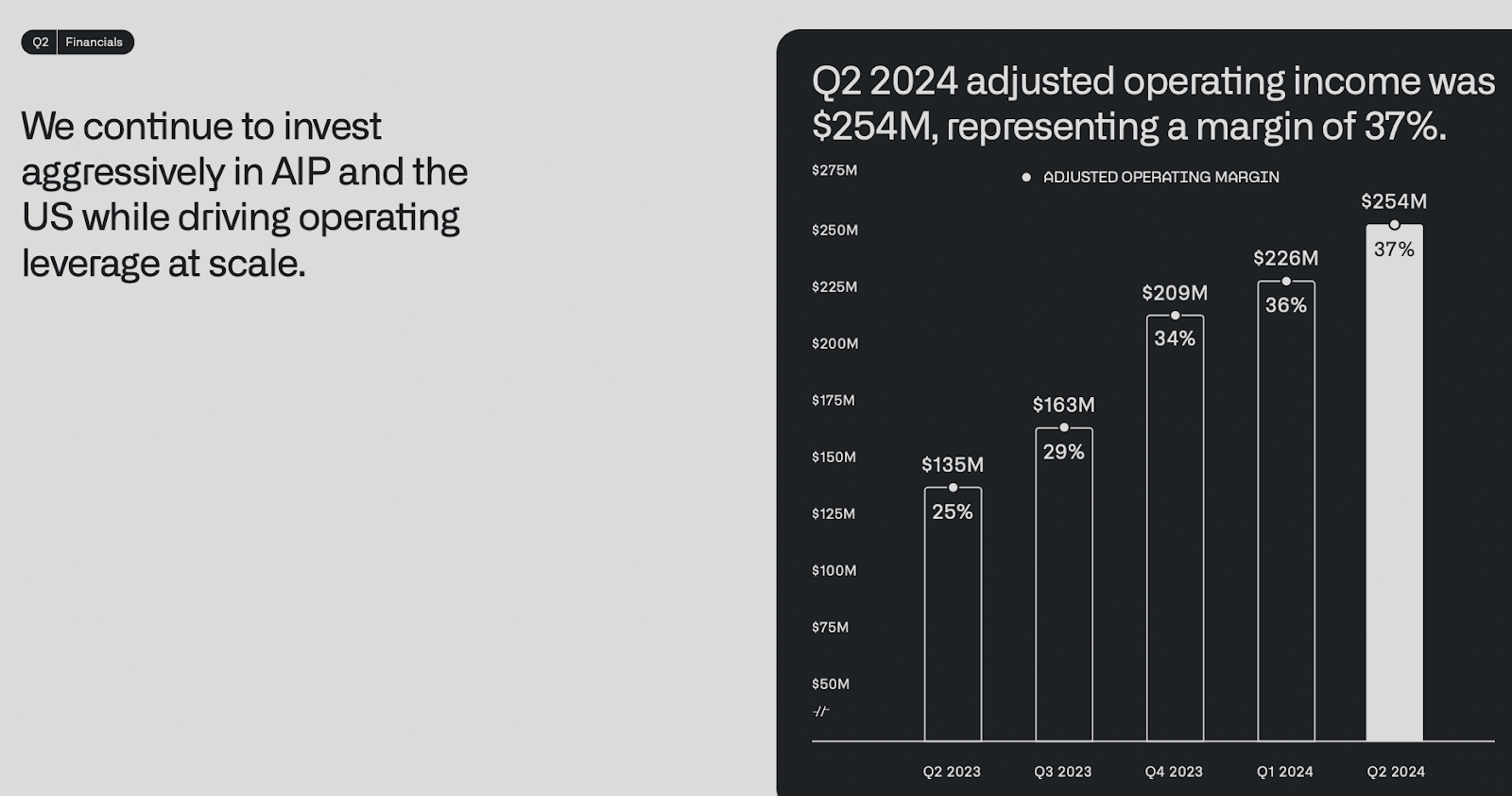Select the margin dot on the Q1 2024 bar
The width and height of the screenshot is (1512, 796).
coord(1286,282)
